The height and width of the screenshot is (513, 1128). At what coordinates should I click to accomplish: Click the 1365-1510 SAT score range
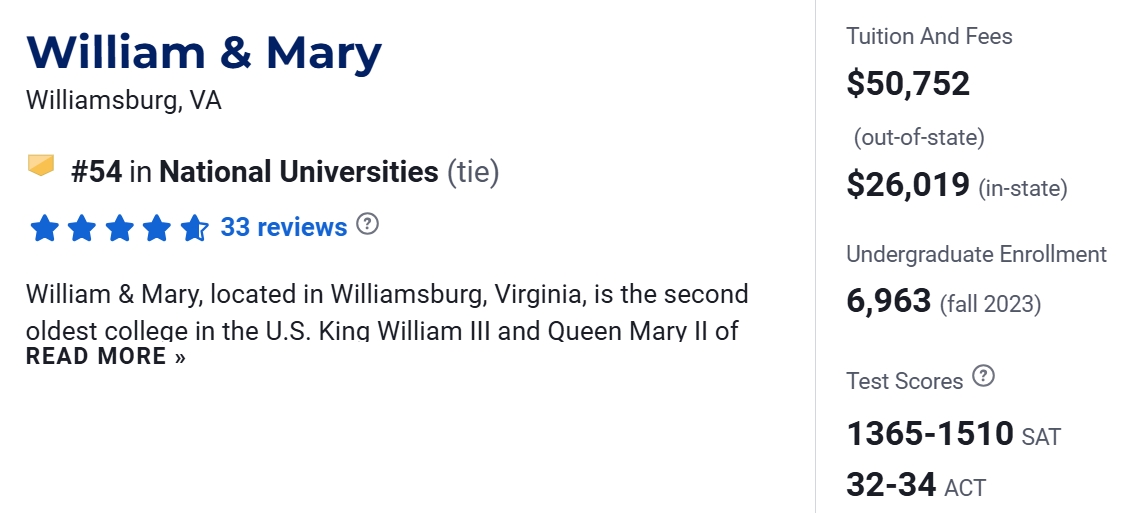click(930, 434)
